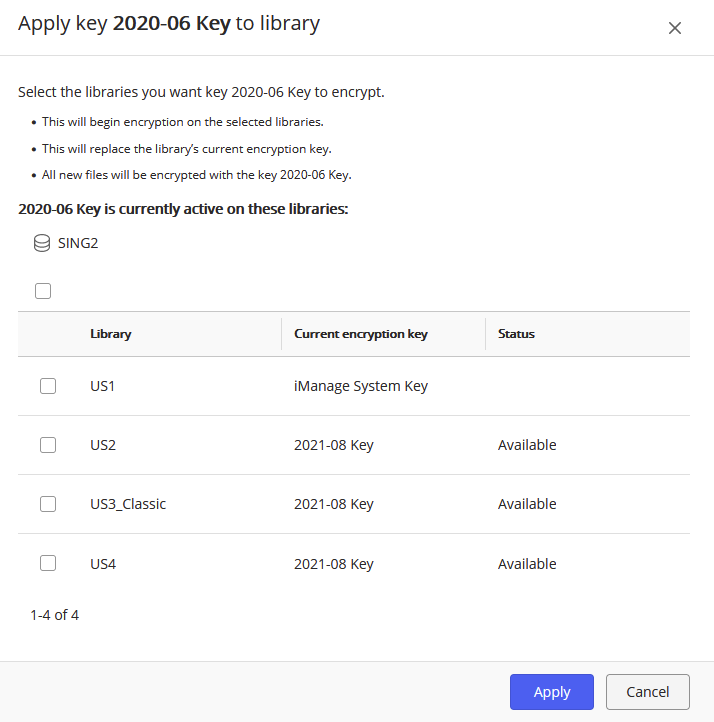Cancel applying the encryption key
The width and height of the screenshot is (714, 722).
[647, 692]
